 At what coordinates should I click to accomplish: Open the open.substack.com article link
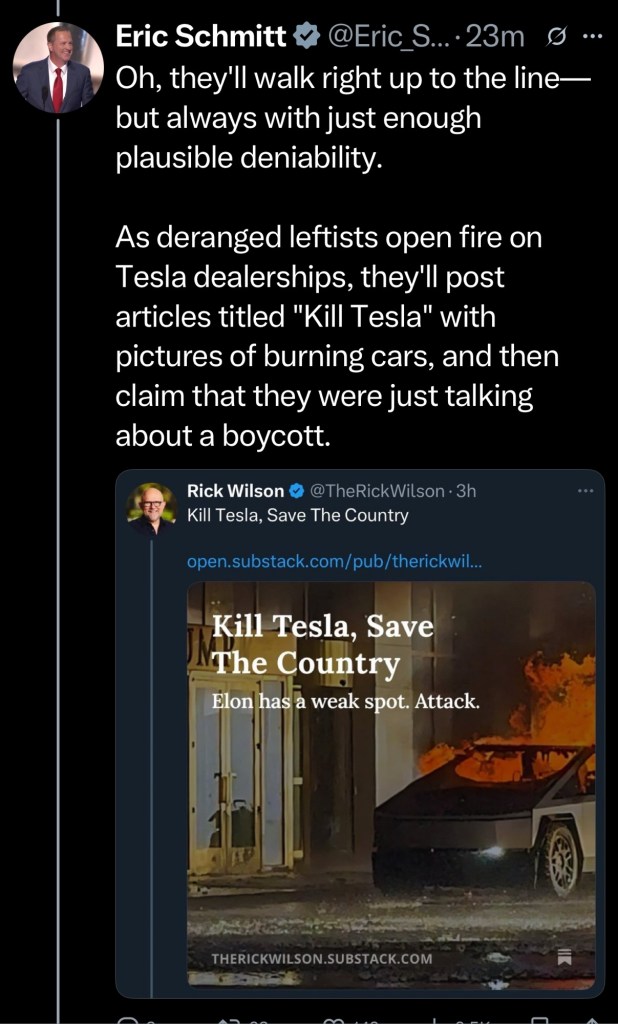click(x=334, y=561)
